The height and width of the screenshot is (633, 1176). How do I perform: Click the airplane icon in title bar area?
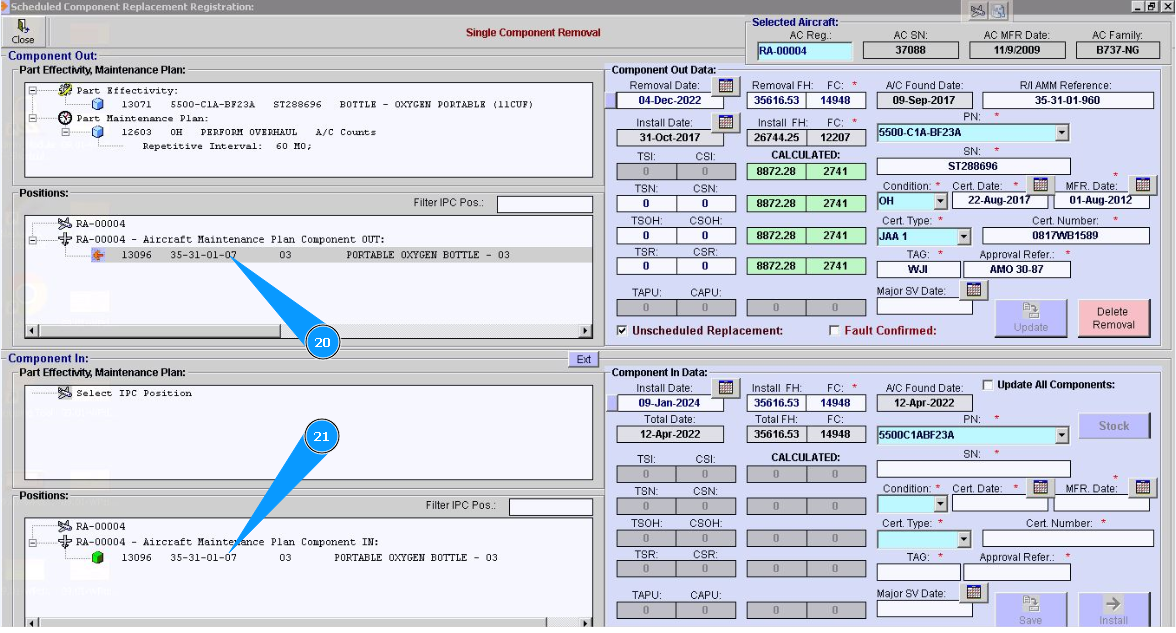point(977,10)
